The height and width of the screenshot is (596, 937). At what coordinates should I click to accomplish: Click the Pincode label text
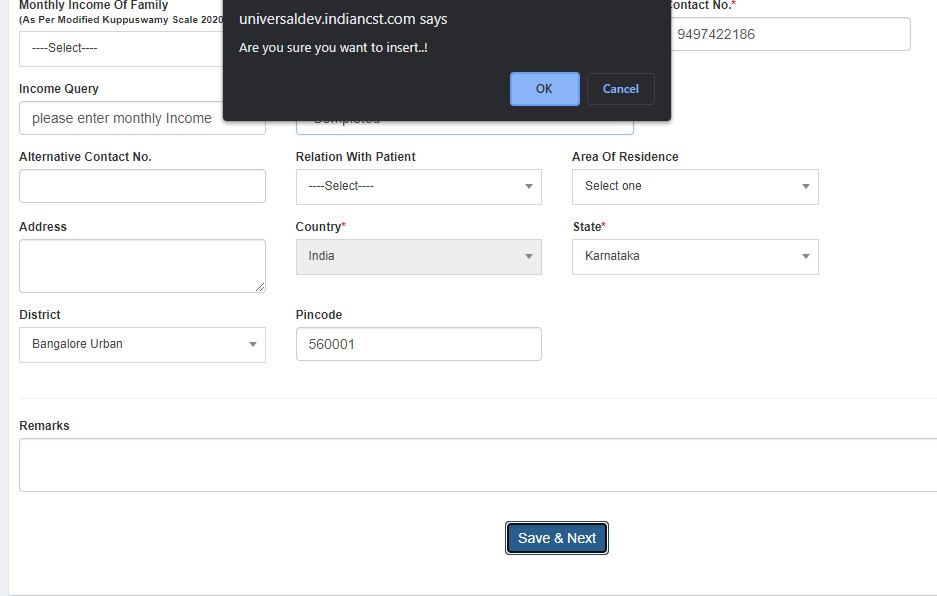click(318, 315)
